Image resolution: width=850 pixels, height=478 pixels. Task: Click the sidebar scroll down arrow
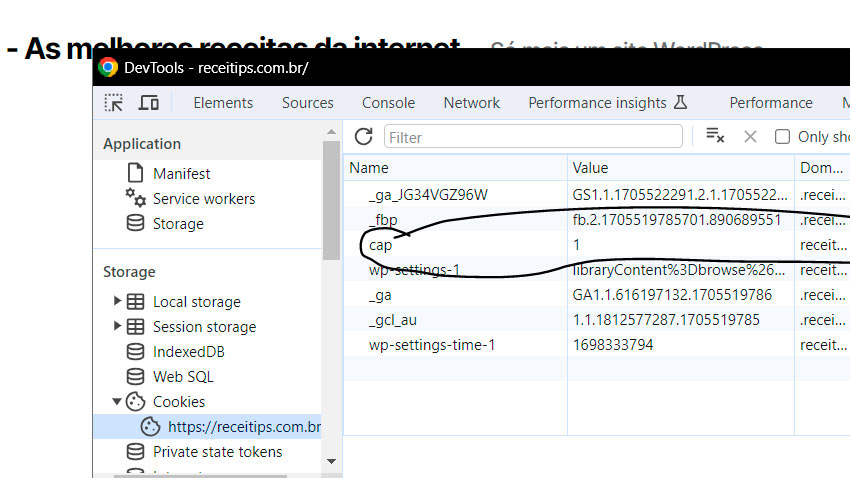pyautogui.click(x=331, y=461)
